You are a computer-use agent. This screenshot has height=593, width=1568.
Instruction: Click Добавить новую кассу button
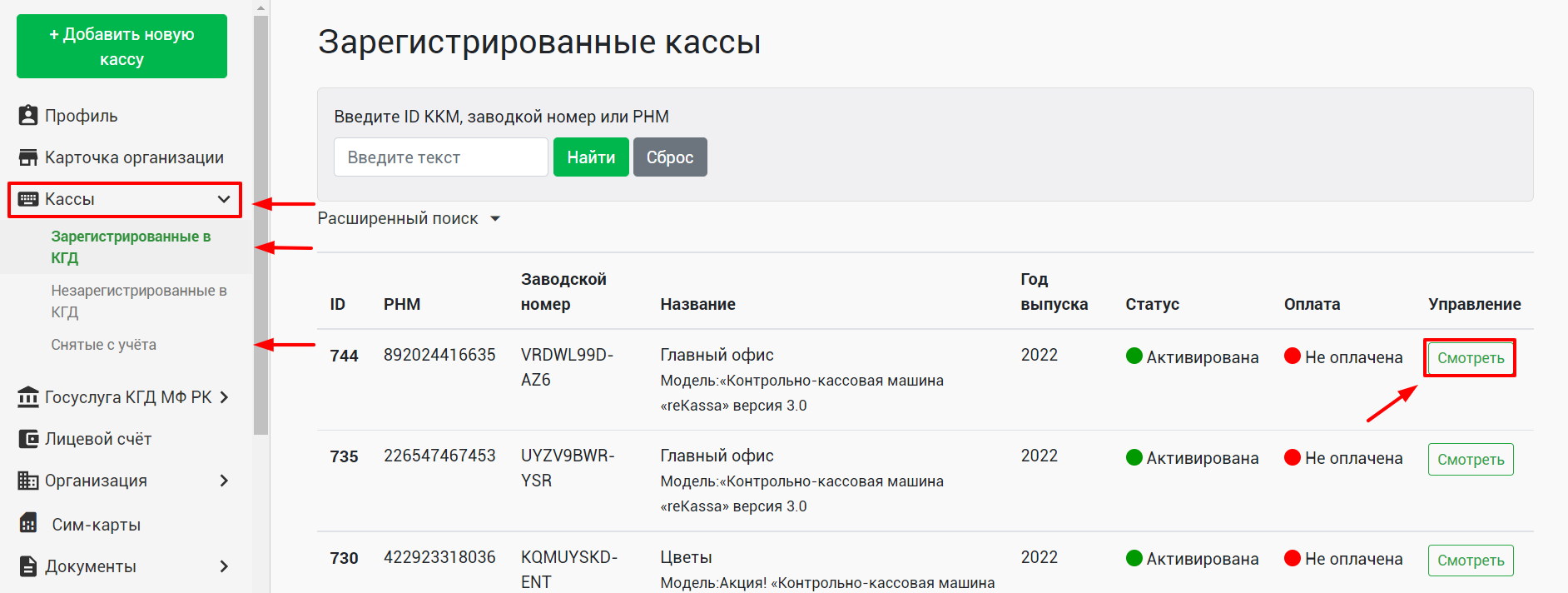(122, 47)
